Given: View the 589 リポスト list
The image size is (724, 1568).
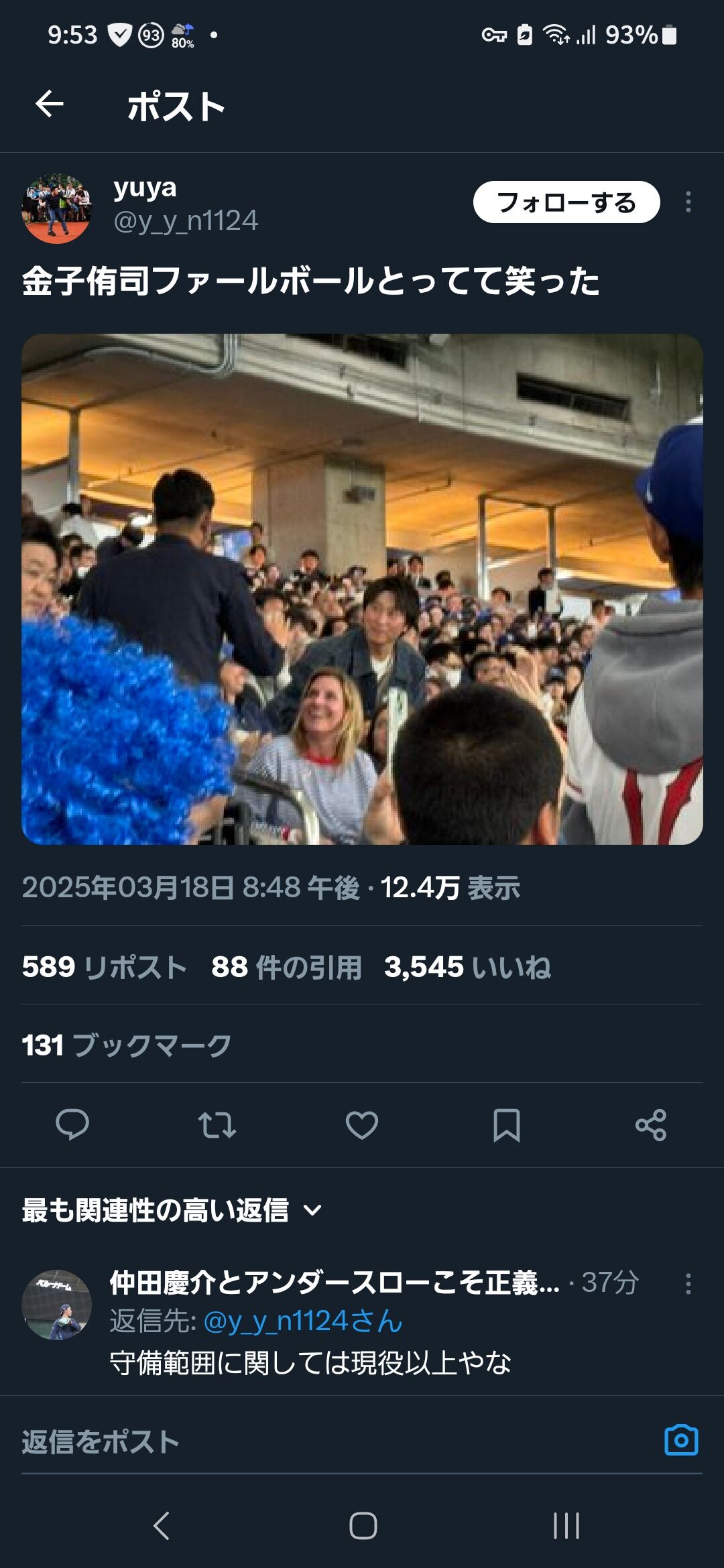Looking at the screenshot, I should 104,967.
